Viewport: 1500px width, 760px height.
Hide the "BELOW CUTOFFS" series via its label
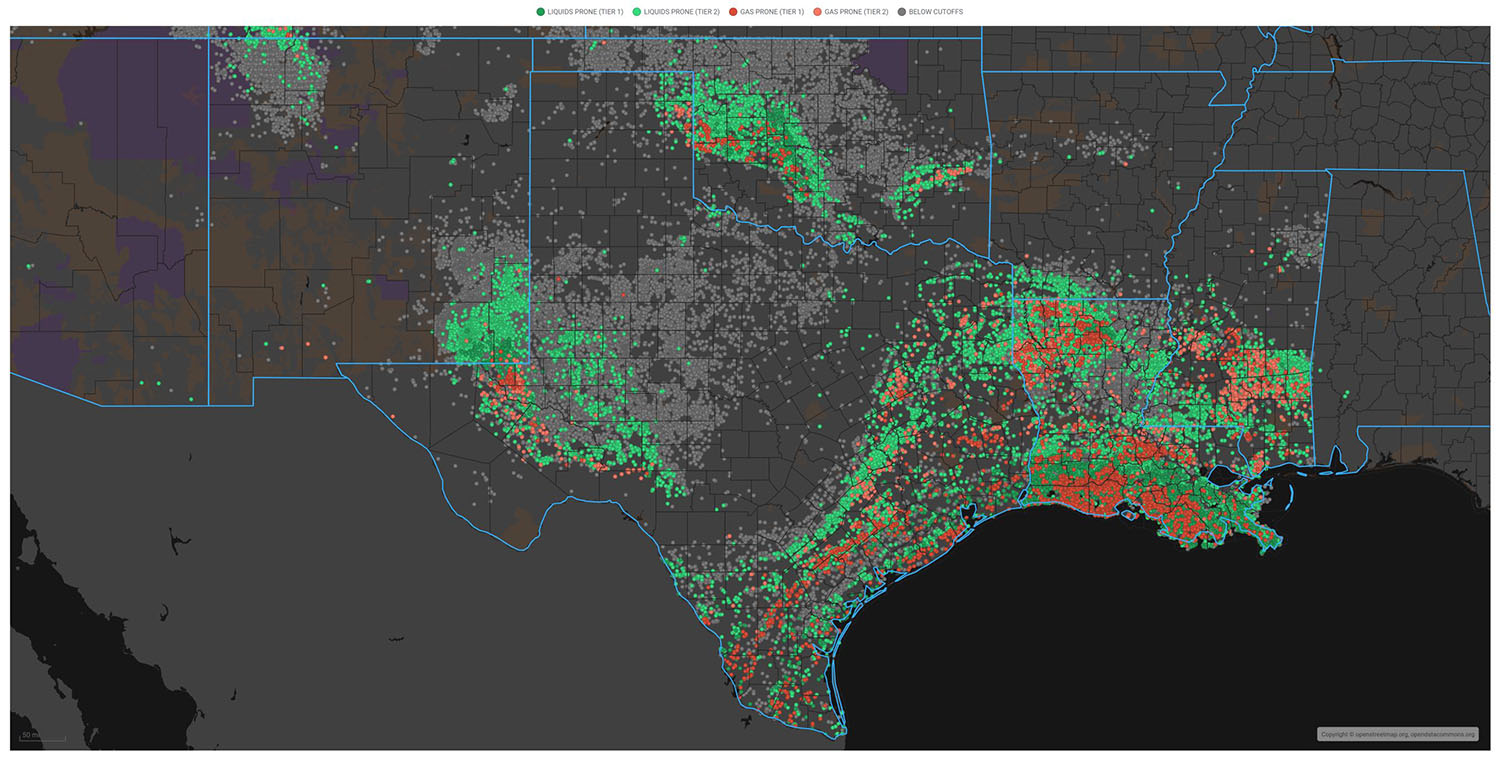click(x=936, y=12)
